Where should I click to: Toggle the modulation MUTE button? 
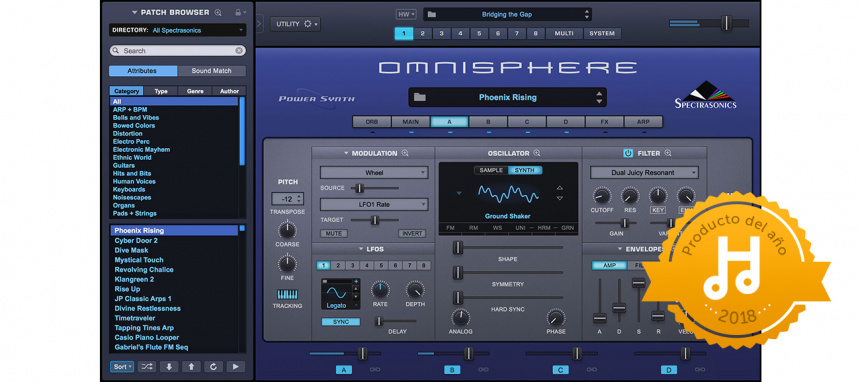(333, 234)
